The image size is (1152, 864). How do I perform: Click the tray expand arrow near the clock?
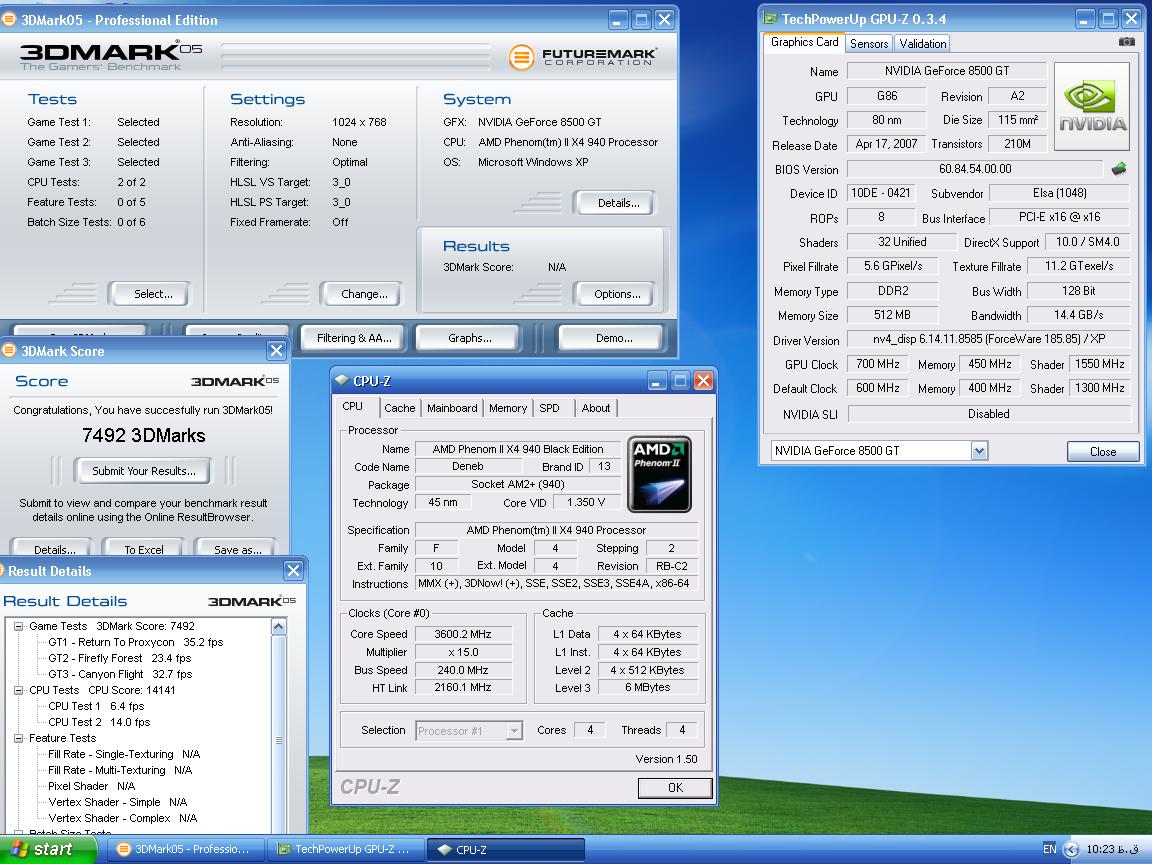1071,849
